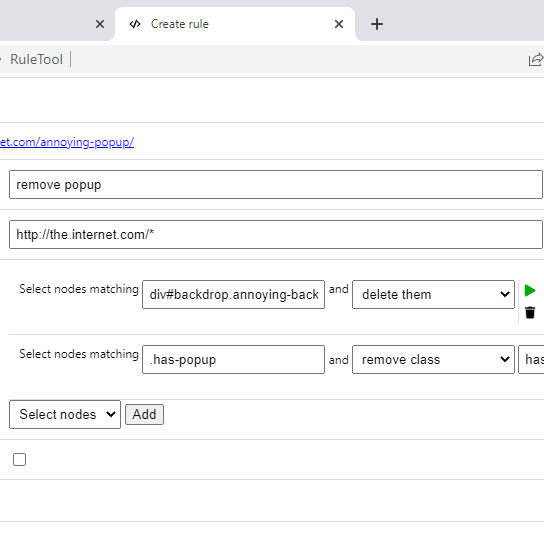Close the Create rule tab
544x544 pixels.
(x=339, y=24)
